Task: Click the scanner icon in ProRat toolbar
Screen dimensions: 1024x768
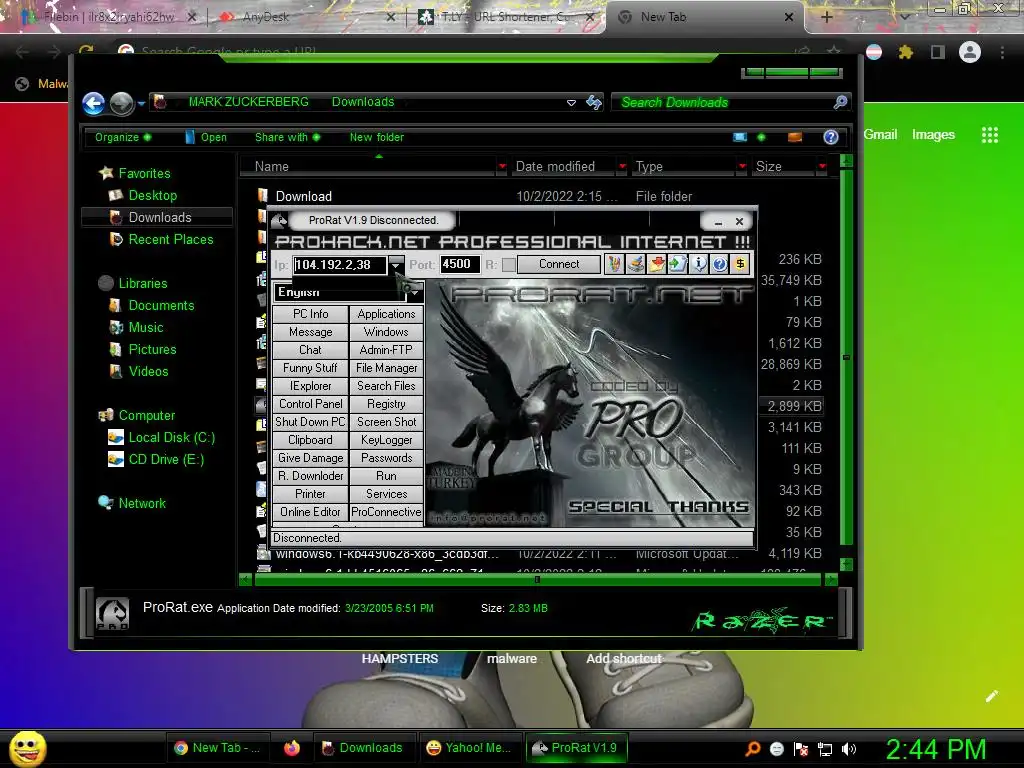Action: [635, 264]
